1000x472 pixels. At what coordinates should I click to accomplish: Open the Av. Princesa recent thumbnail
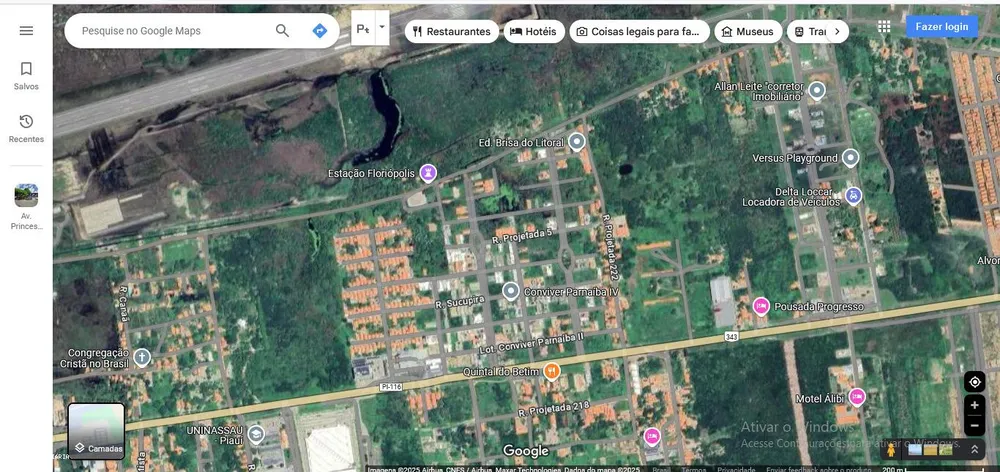pyautogui.click(x=26, y=207)
